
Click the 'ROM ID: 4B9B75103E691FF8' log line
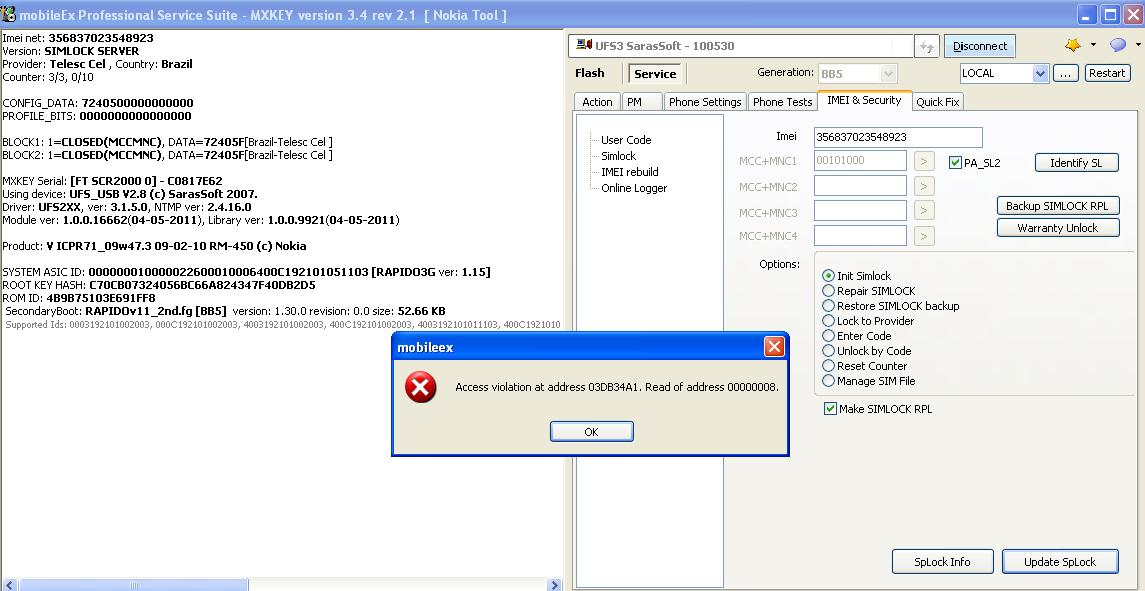pos(79,298)
